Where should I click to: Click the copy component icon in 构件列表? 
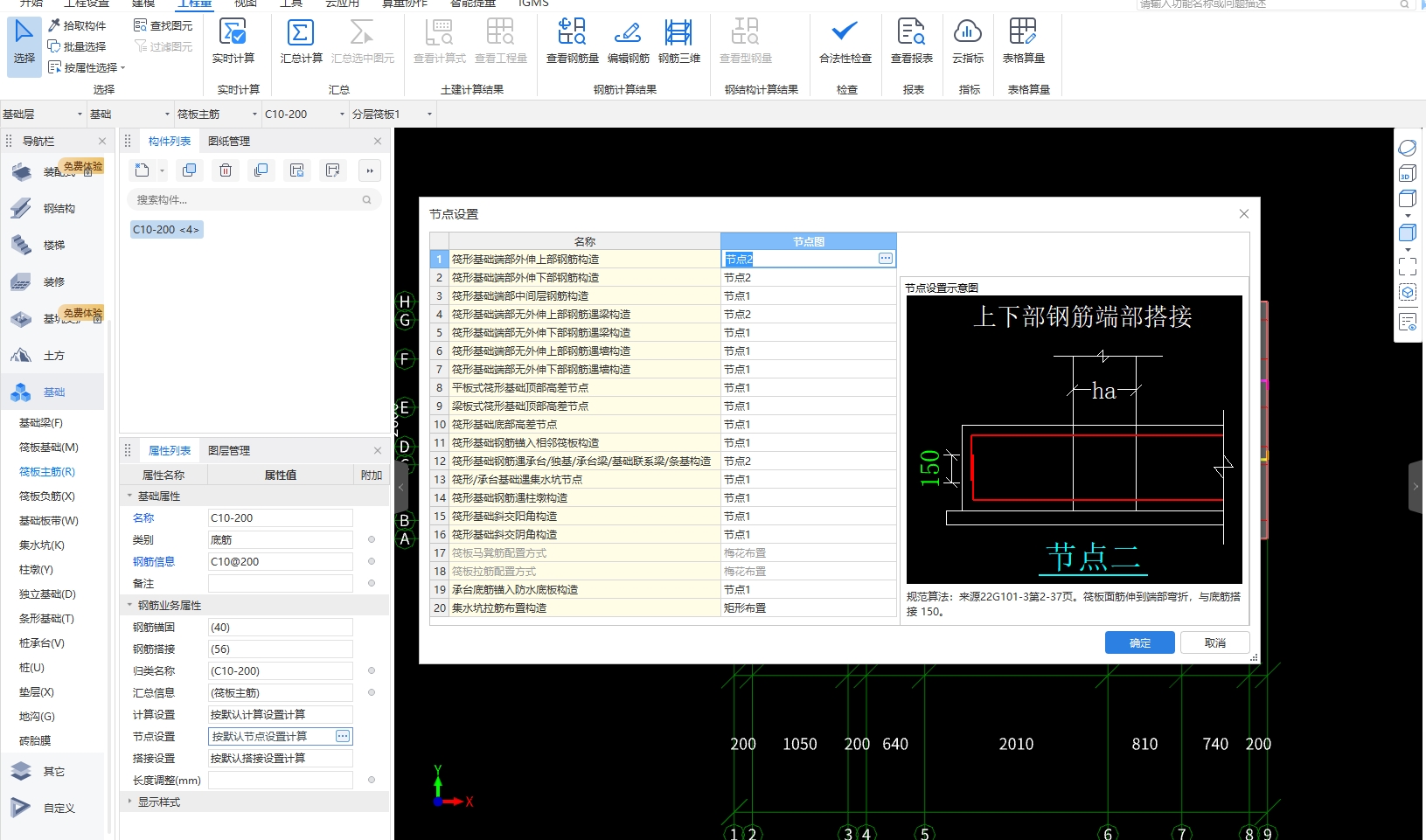click(189, 170)
